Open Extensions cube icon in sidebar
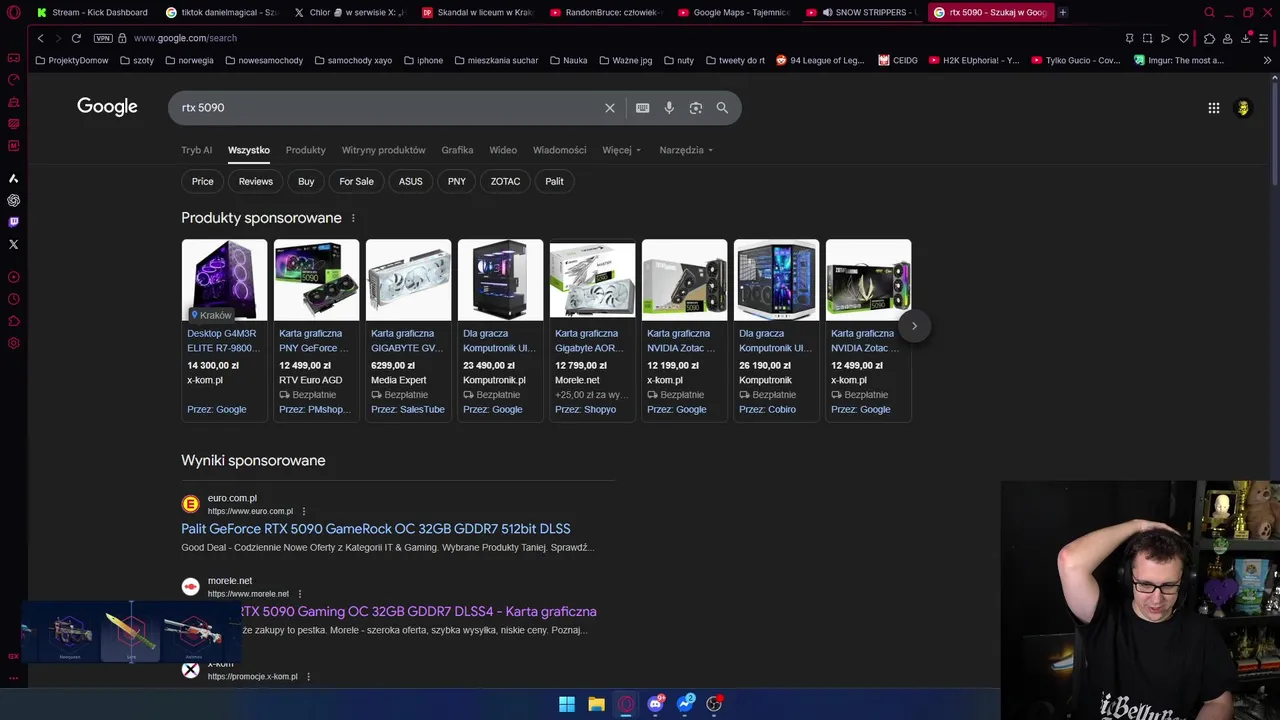Viewport: 1280px width, 720px height. pos(13,321)
